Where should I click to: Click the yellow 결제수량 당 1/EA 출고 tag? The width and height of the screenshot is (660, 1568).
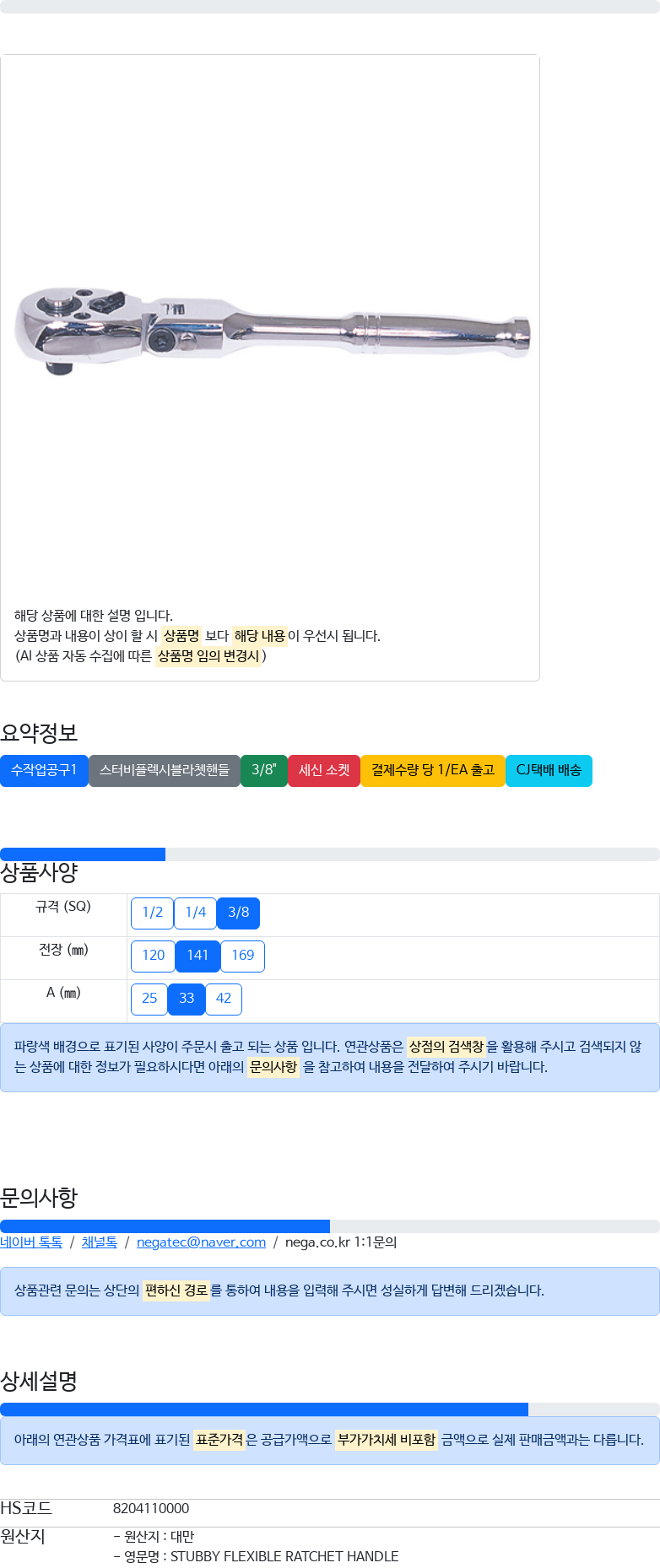pyautogui.click(x=433, y=770)
